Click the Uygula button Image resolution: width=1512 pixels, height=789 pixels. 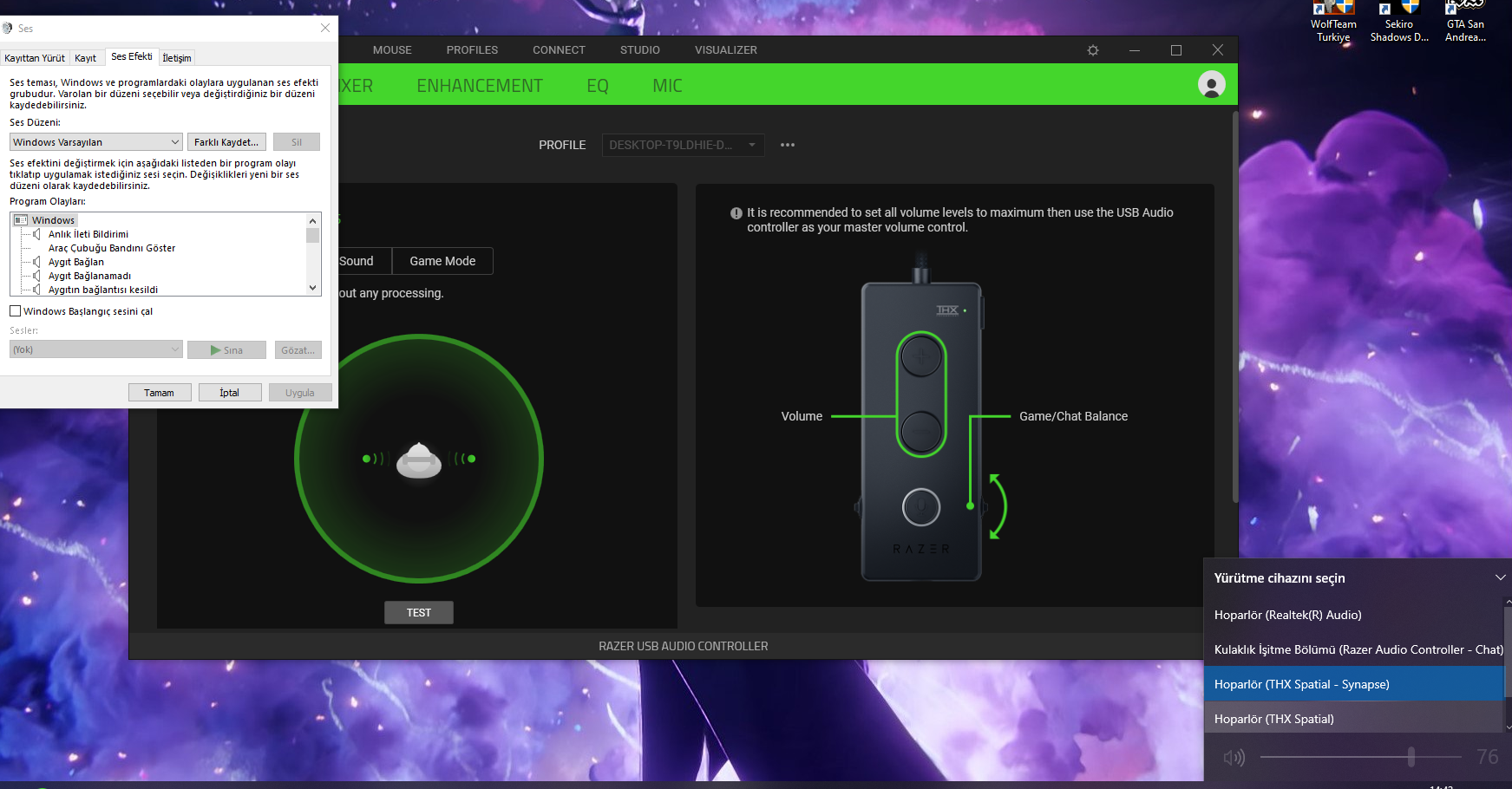pyautogui.click(x=300, y=393)
